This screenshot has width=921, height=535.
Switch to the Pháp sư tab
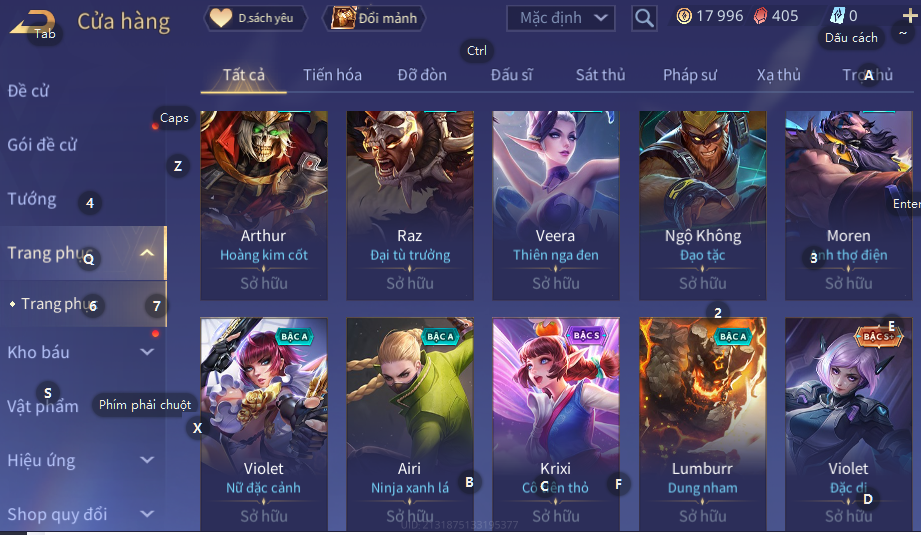pyautogui.click(x=690, y=75)
